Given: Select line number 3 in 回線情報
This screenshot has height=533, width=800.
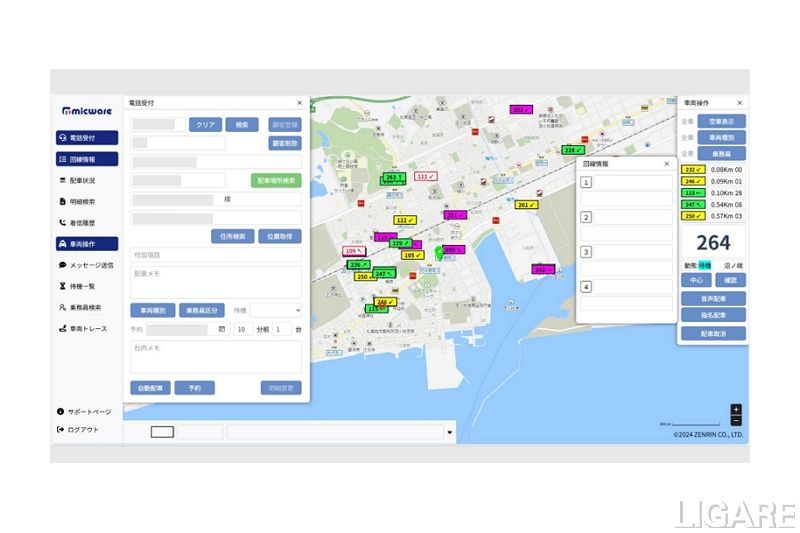Looking at the screenshot, I should tap(586, 252).
